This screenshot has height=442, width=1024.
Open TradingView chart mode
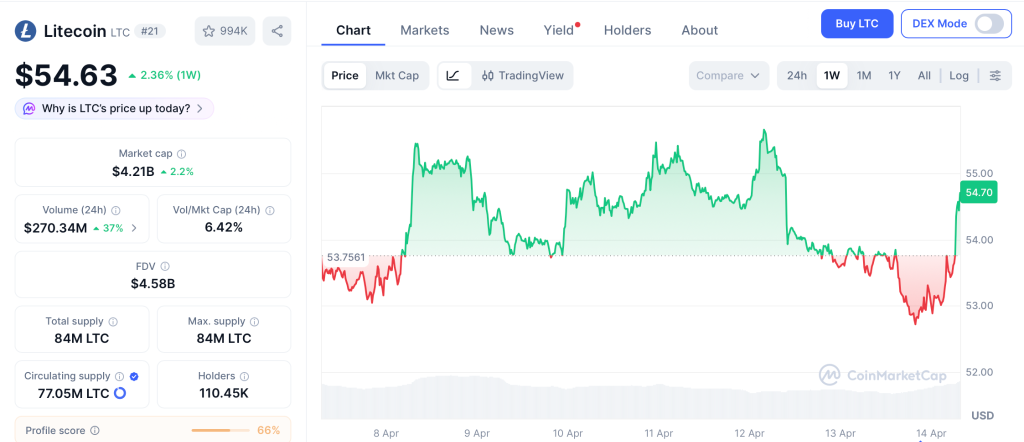tap(522, 76)
